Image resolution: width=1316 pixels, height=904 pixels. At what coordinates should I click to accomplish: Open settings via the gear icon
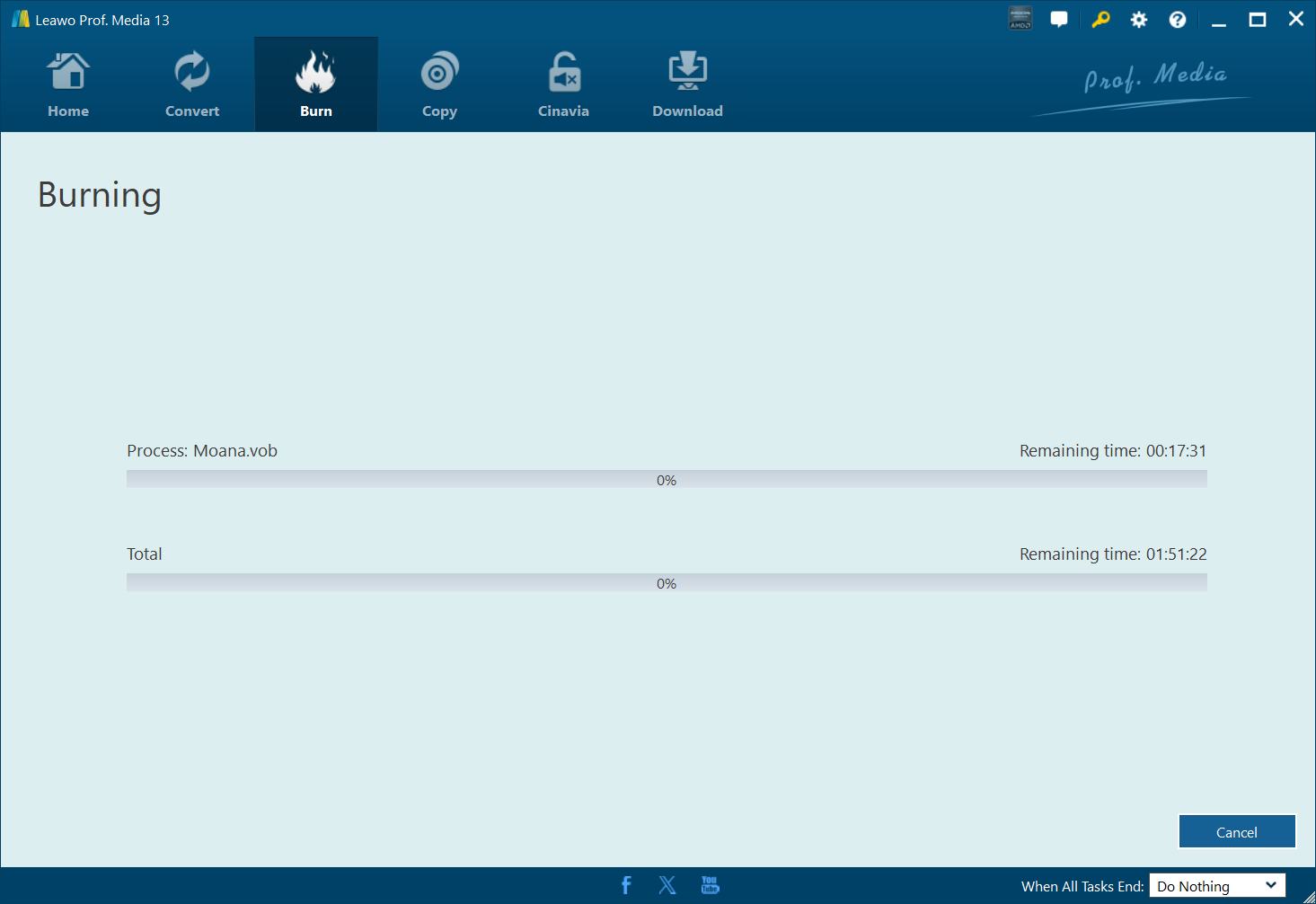(x=1139, y=19)
